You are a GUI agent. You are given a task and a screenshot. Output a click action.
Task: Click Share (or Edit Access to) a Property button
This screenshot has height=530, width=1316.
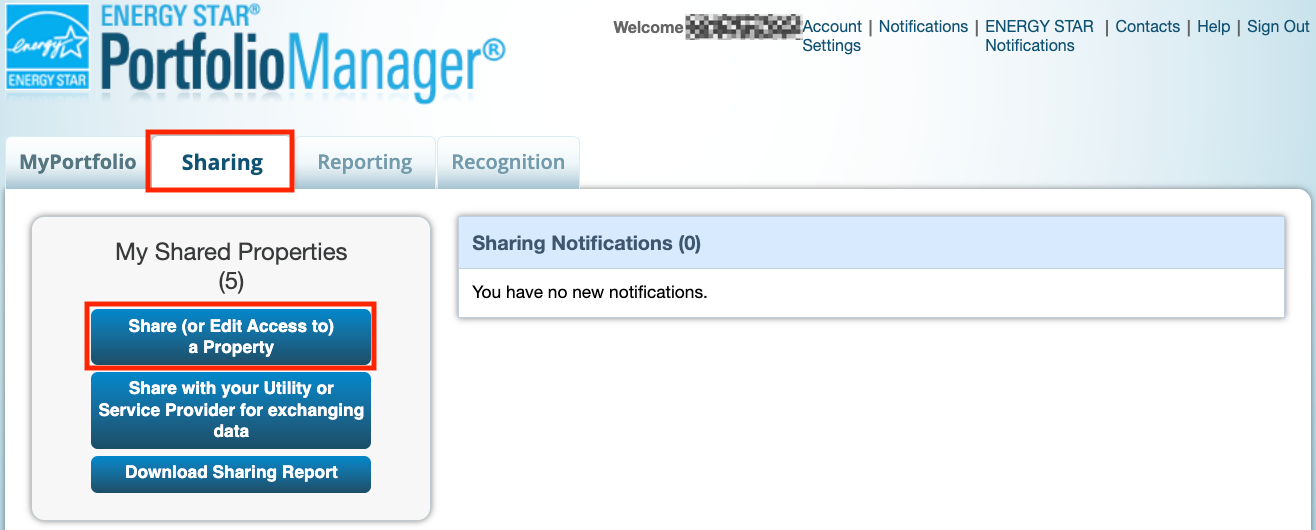[x=231, y=337]
